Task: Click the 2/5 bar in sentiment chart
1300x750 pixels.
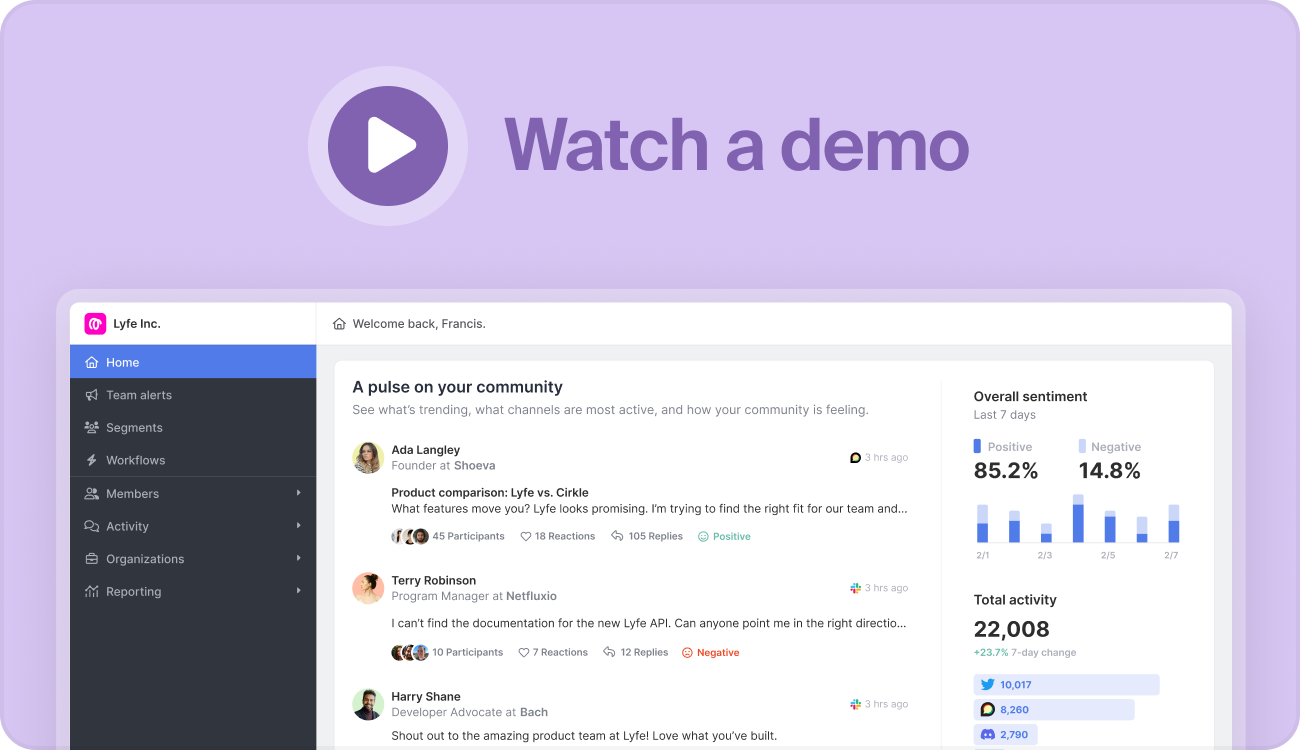Action: [x=1110, y=527]
